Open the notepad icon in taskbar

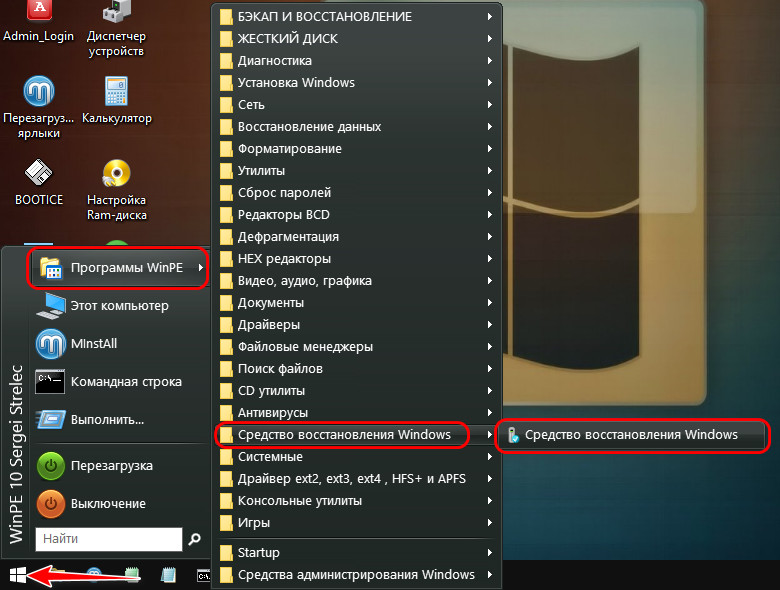pyautogui.click(x=169, y=575)
